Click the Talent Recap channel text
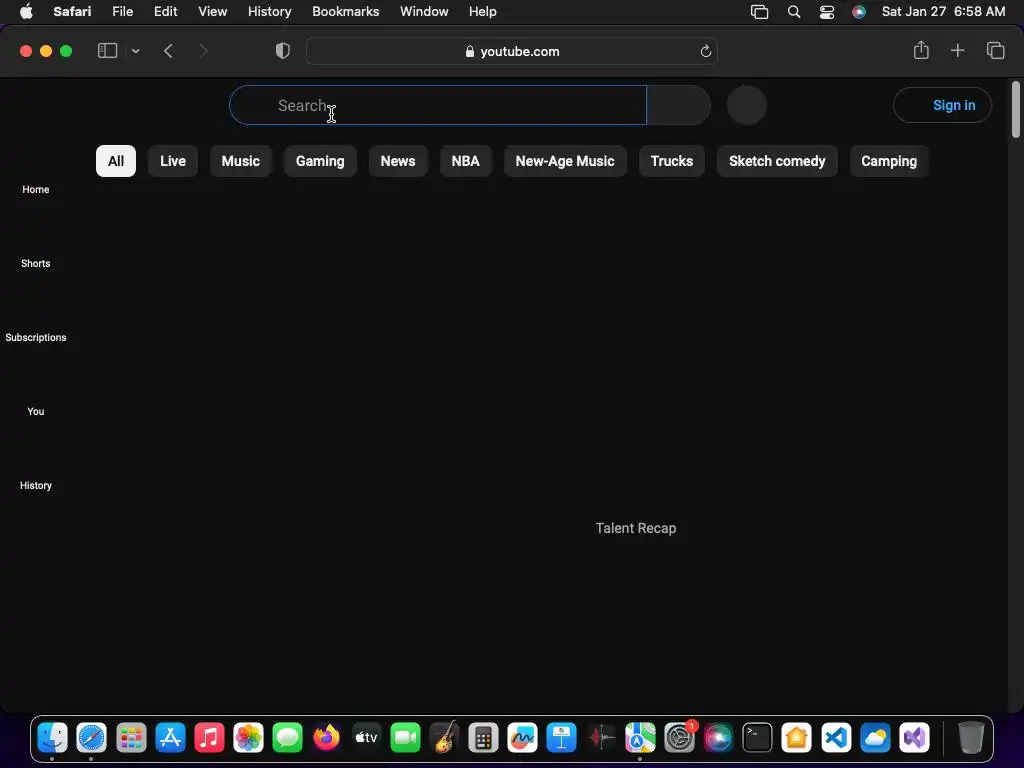 coord(635,528)
